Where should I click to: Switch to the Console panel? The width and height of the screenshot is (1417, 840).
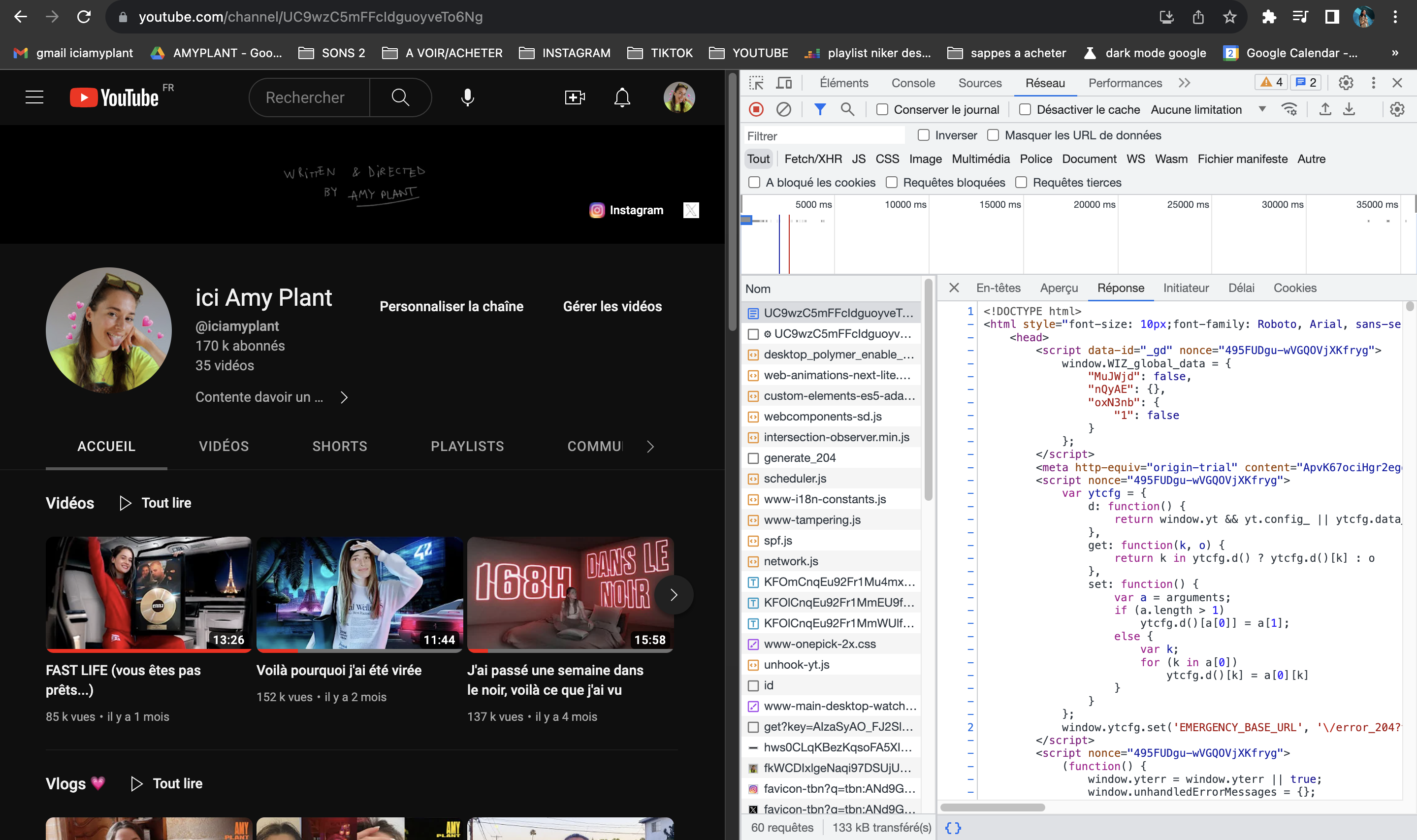912,83
